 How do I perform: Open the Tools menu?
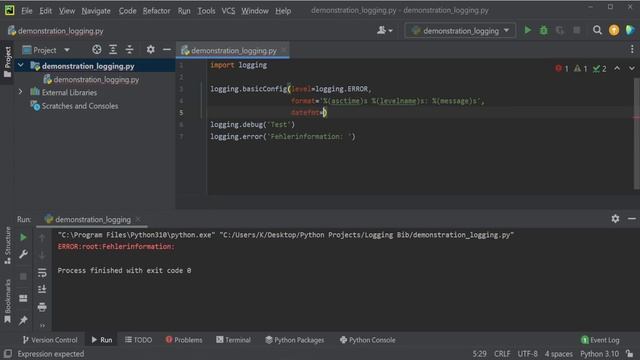206,11
